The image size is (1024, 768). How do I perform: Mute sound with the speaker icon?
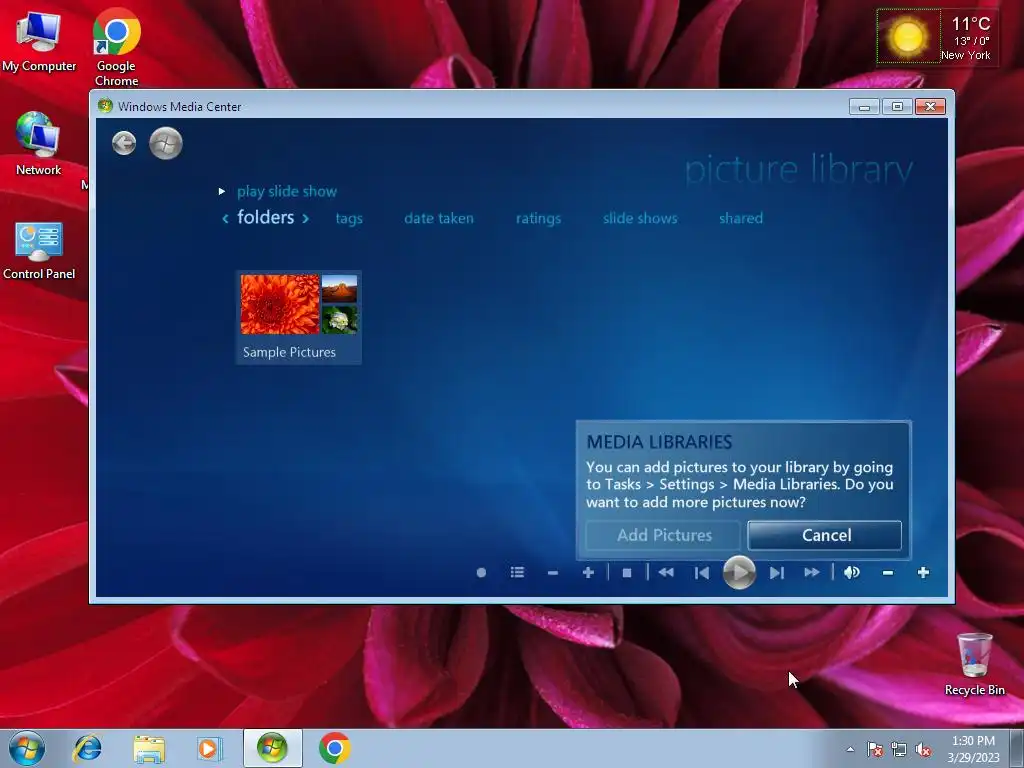coord(852,573)
